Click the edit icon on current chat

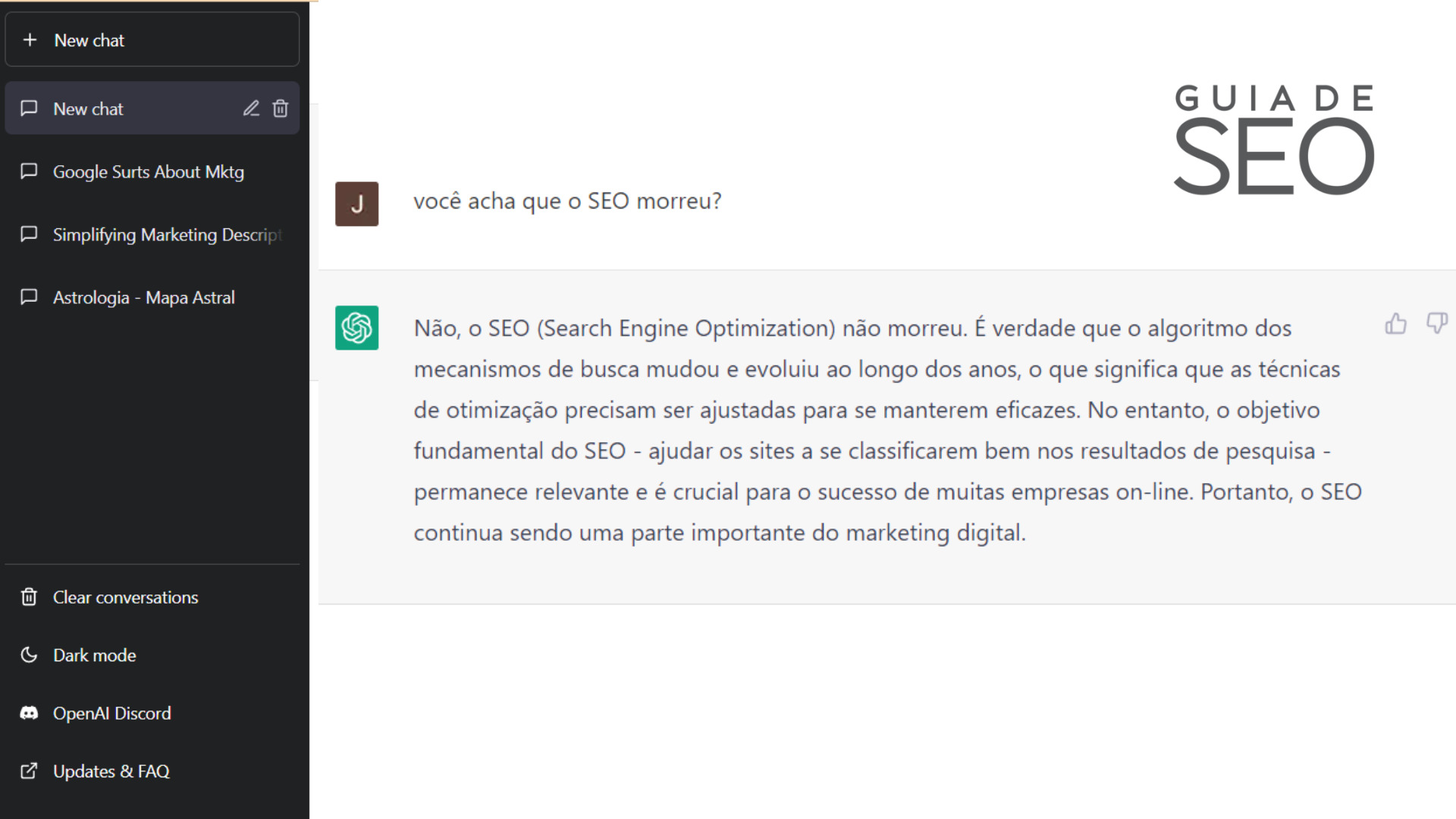pos(251,108)
